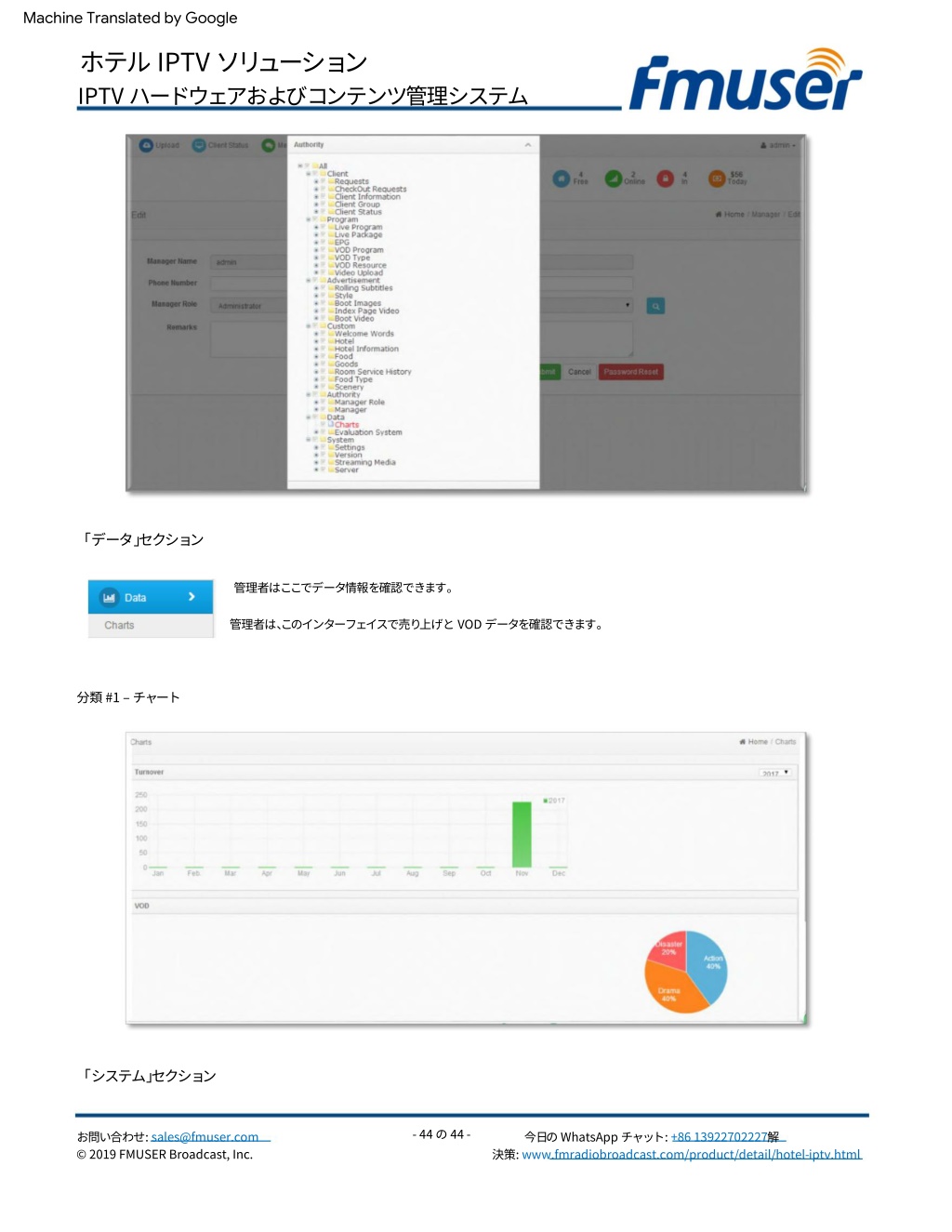Tick the checkbox next to EPG

[x=324, y=243]
